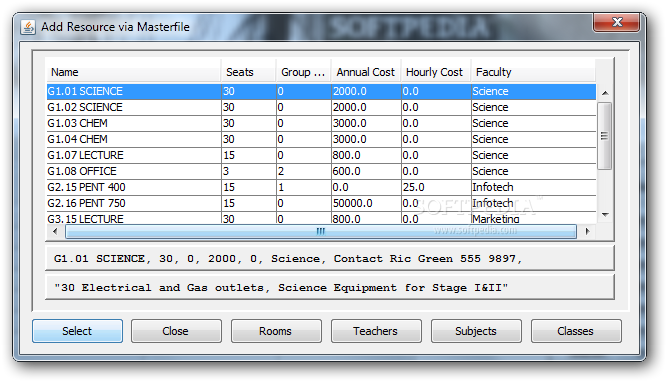Open the Teachers masterfile
Viewport: 667px width, 382px height.
click(376, 331)
